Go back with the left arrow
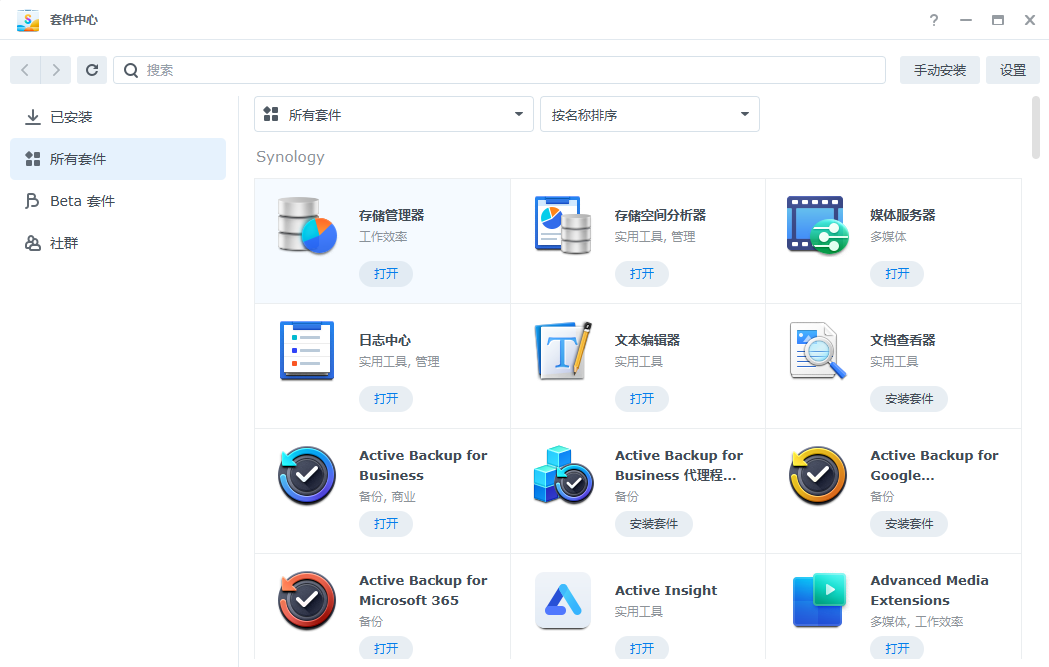The image size is (1049, 667). tap(25, 70)
